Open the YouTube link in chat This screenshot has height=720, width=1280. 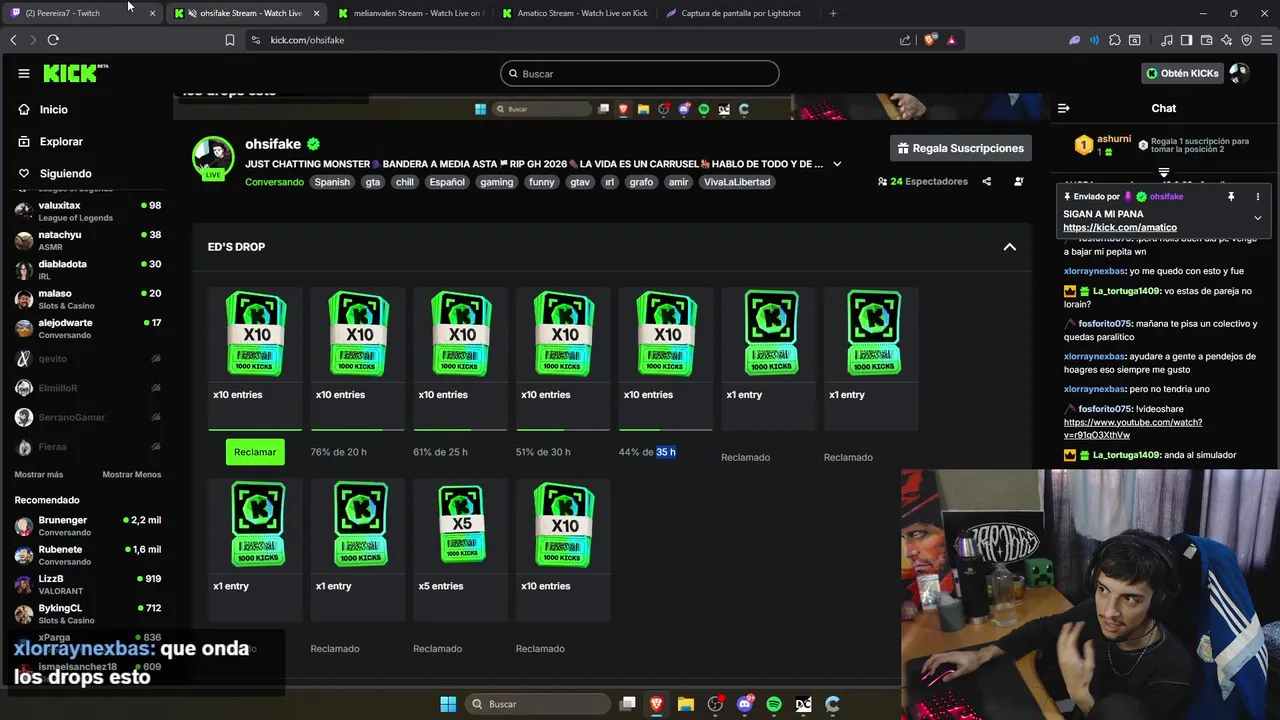(x=1133, y=429)
